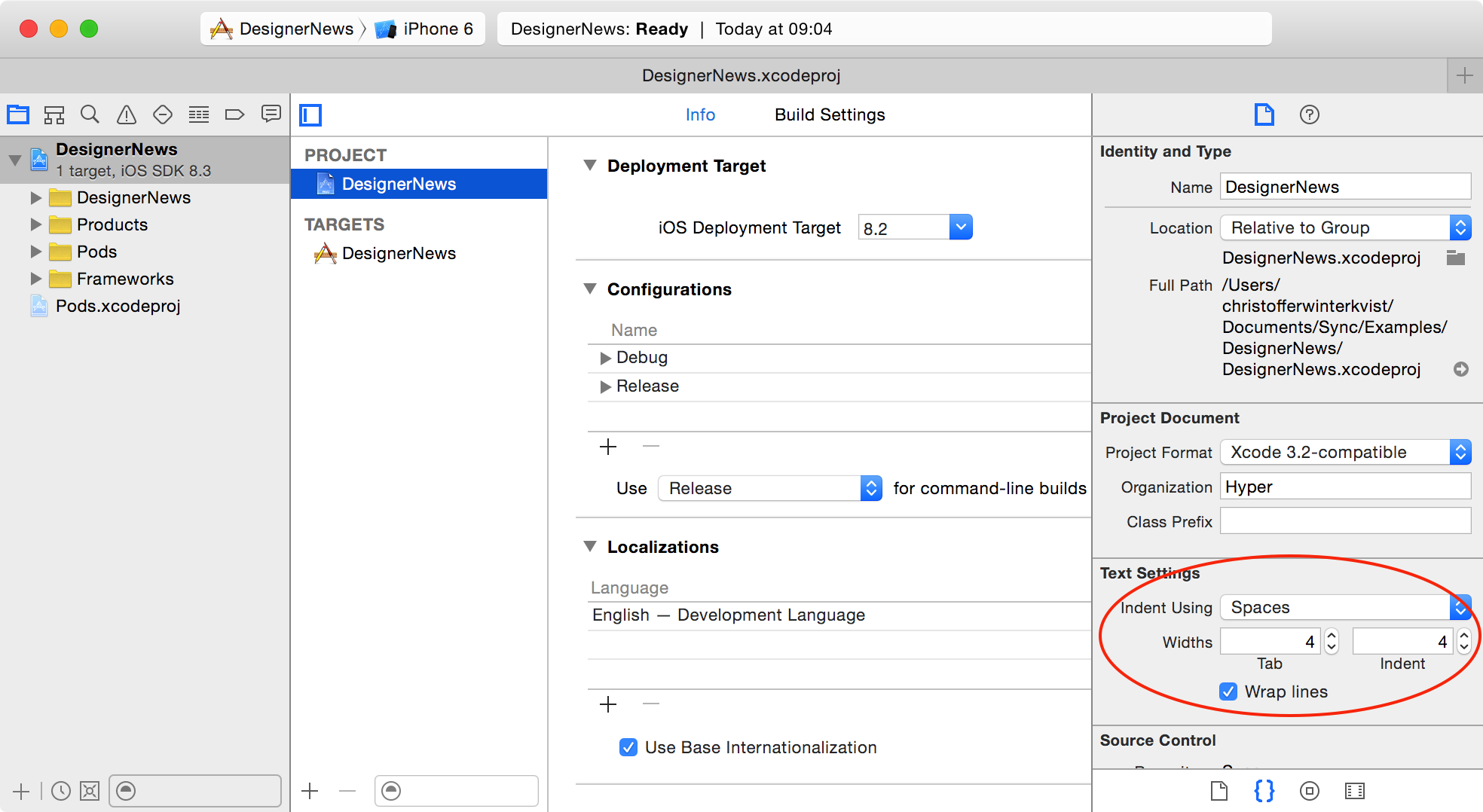Expand the Frameworks folder
This screenshot has height=812, width=1483.
[x=35, y=279]
